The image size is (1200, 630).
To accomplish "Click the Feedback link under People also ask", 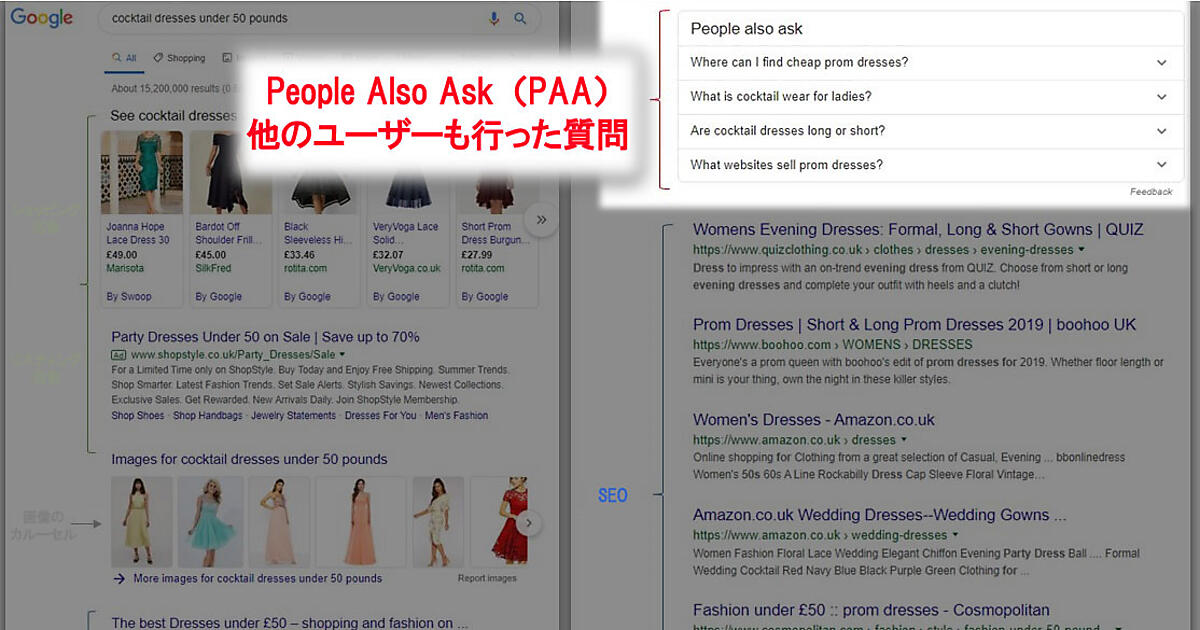I will [x=1151, y=191].
